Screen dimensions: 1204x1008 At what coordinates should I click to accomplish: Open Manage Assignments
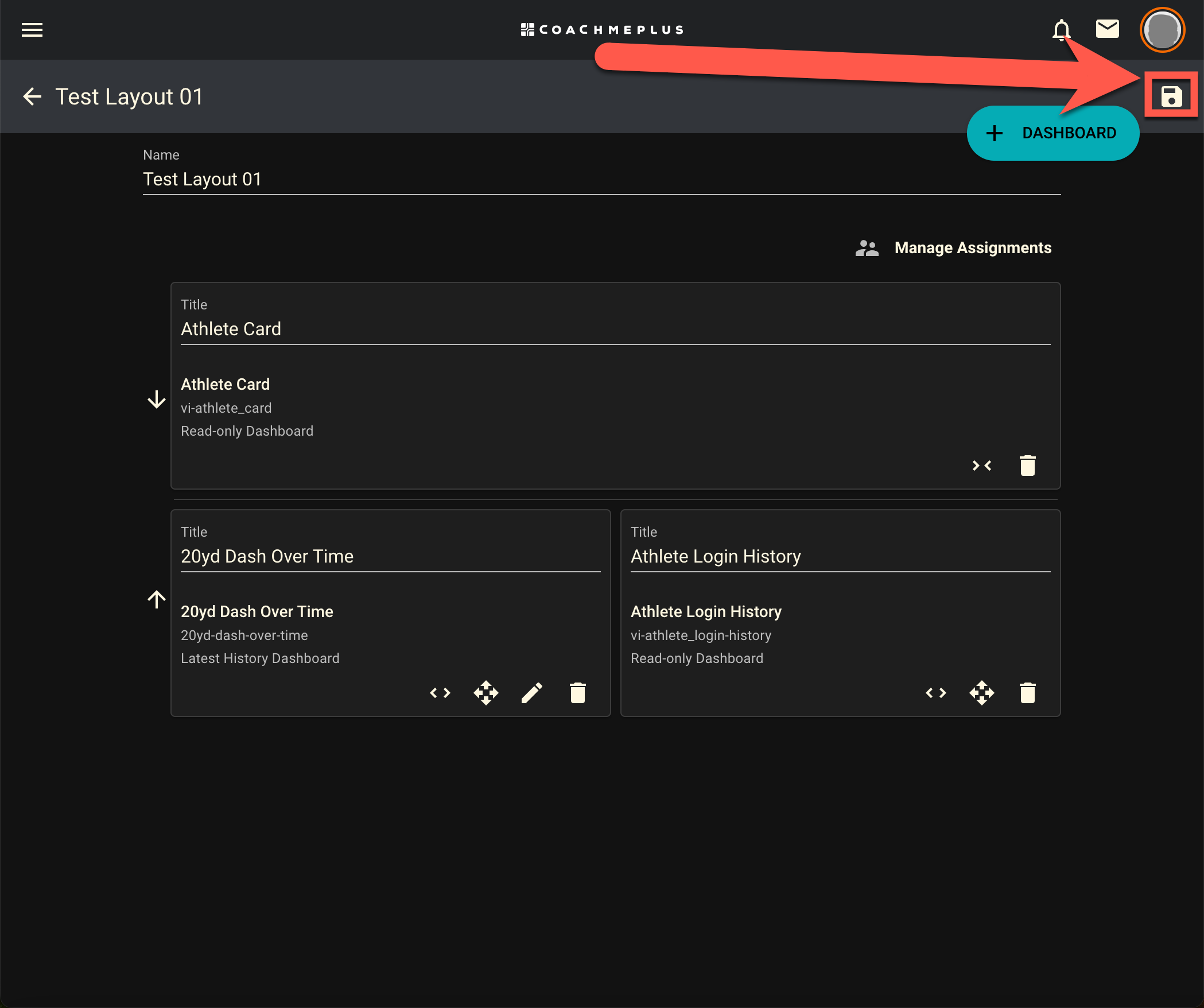point(973,248)
